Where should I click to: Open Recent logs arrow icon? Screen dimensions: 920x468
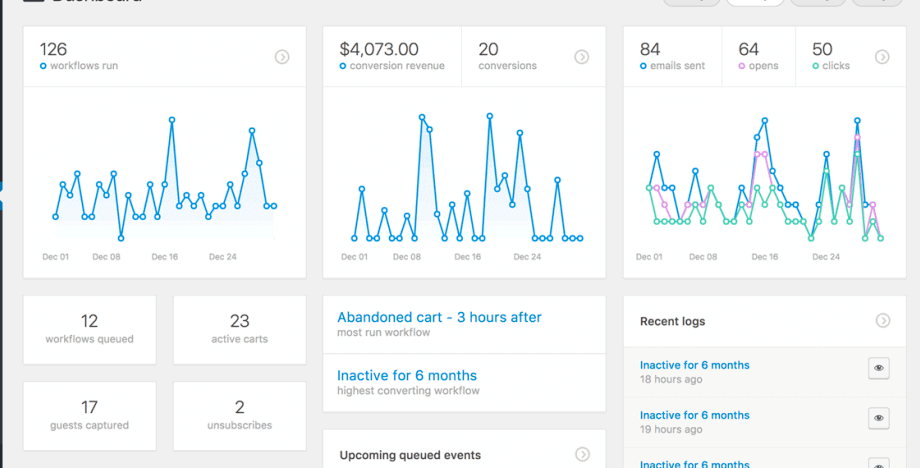882,320
